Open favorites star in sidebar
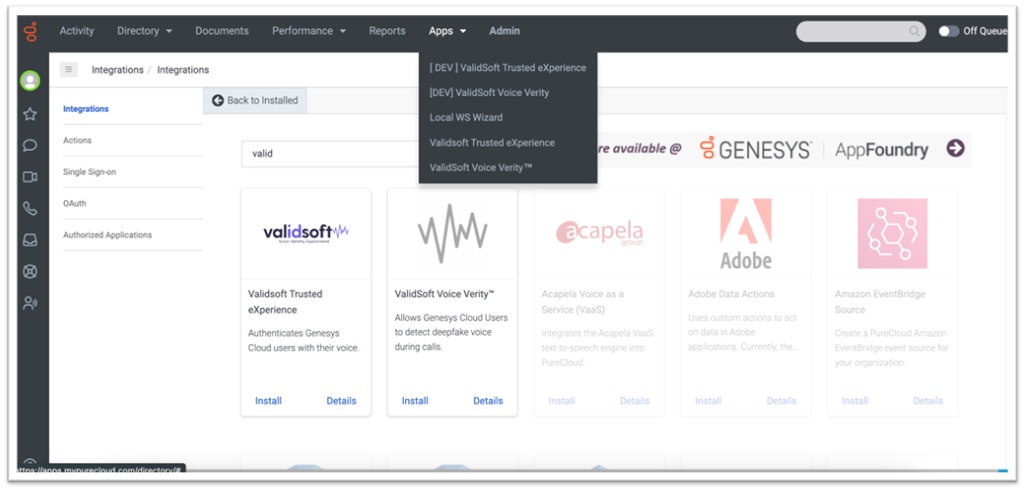This screenshot has width=1025, height=491. point(31,114)
